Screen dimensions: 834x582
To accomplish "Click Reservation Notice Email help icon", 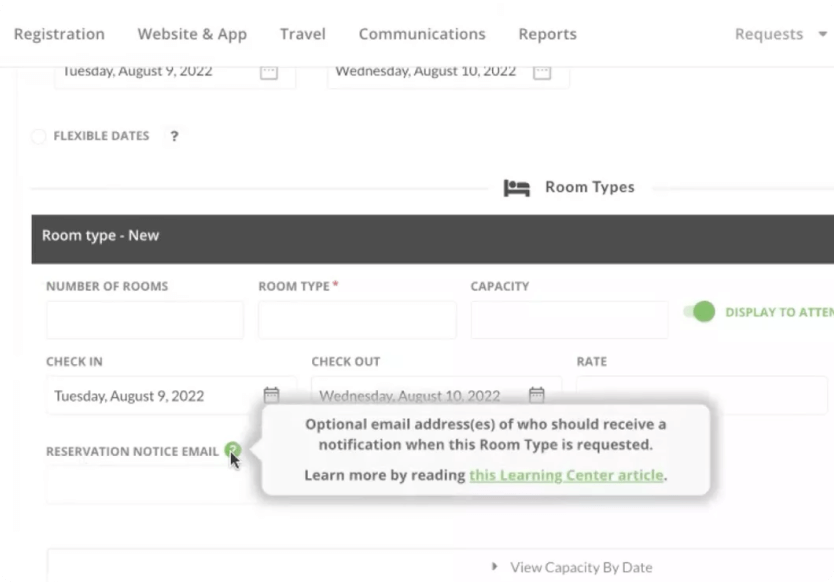I will click(232, 451).
